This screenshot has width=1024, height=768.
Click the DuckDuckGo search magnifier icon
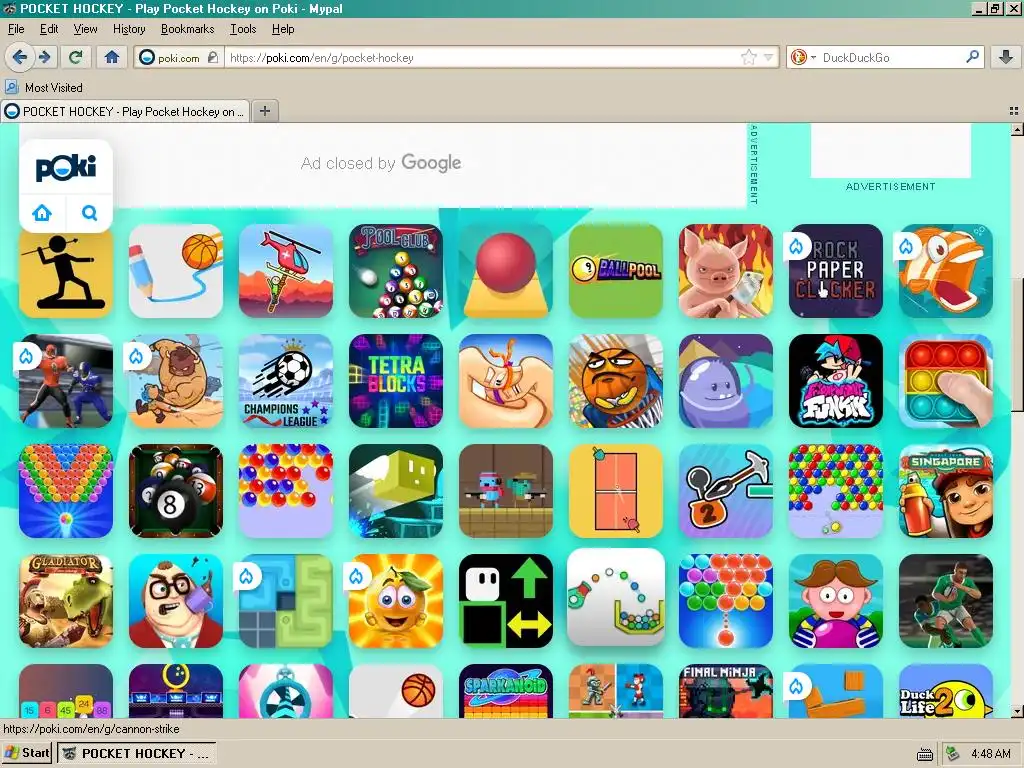tap(972, 57)
